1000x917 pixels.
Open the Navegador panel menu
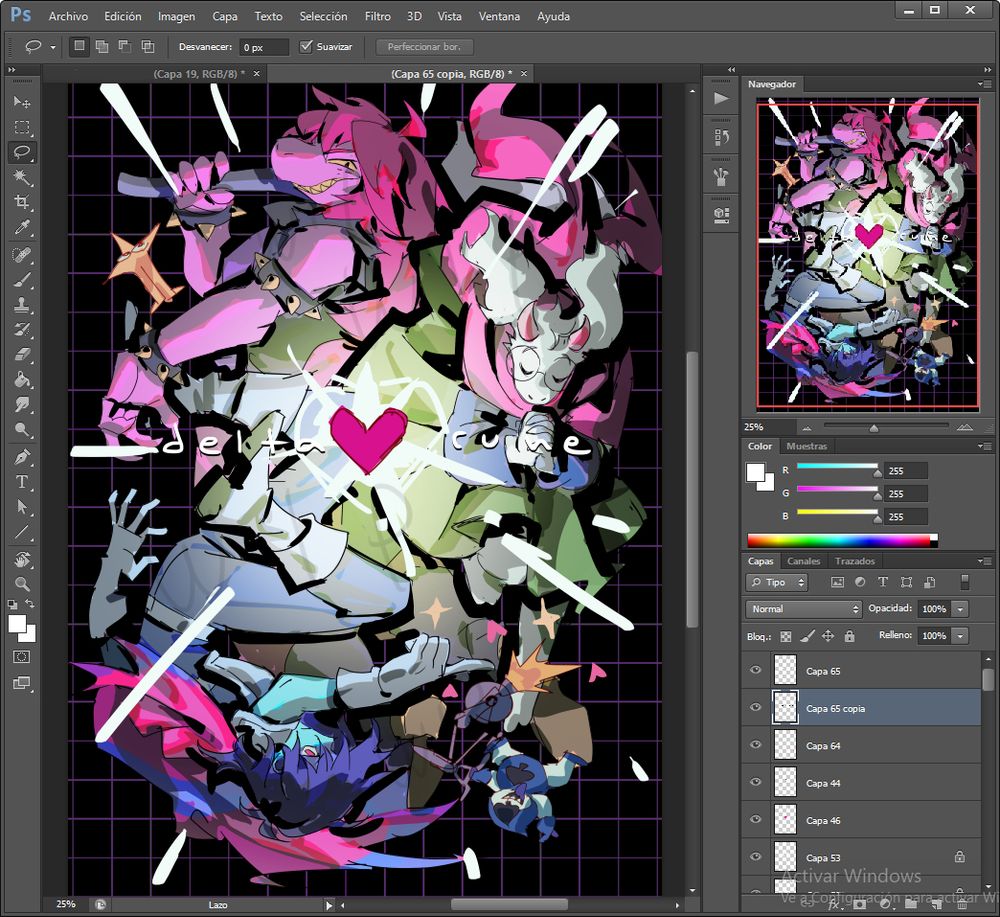coord(984,84)
